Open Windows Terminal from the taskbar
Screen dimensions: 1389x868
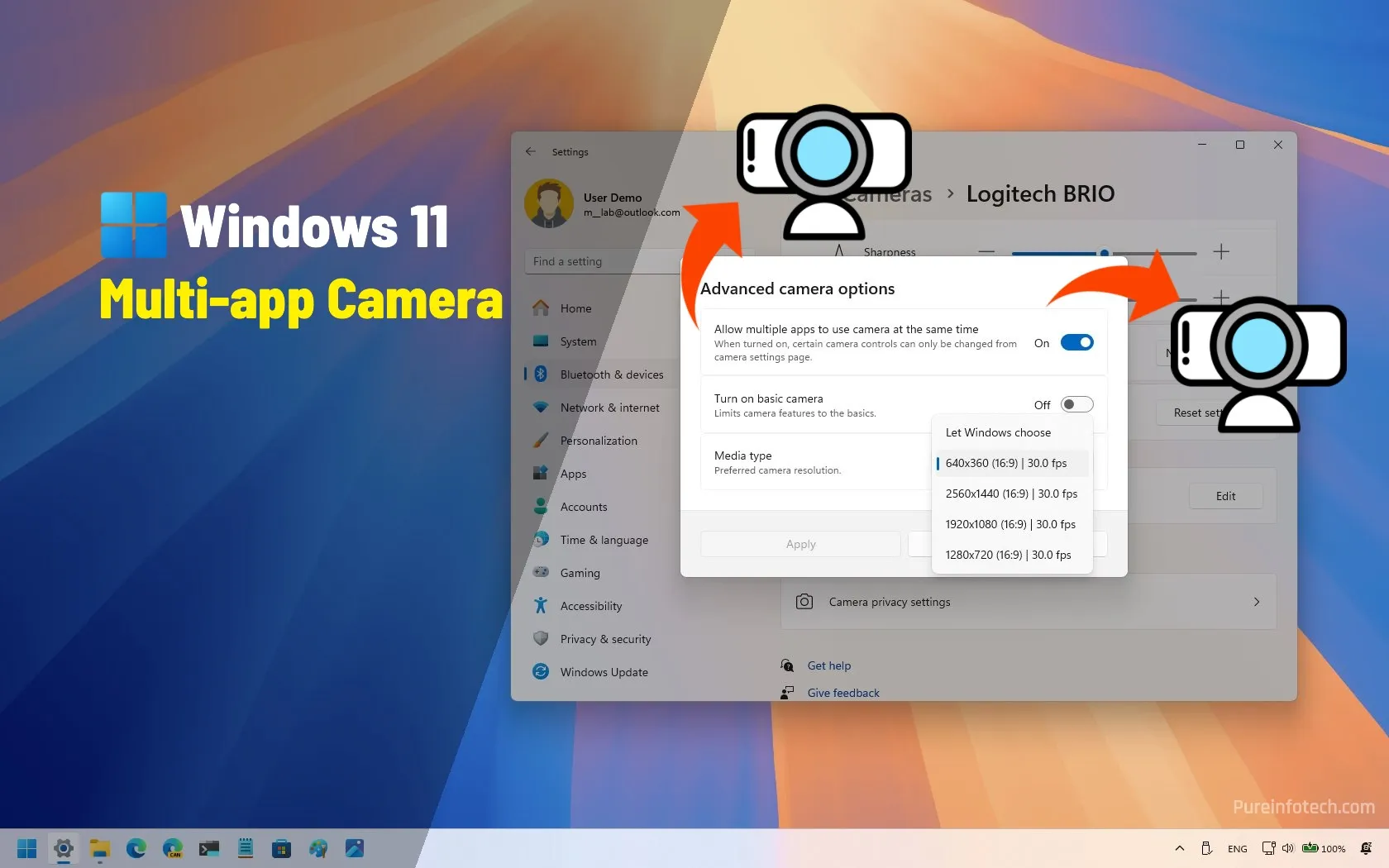coord(209,848)
